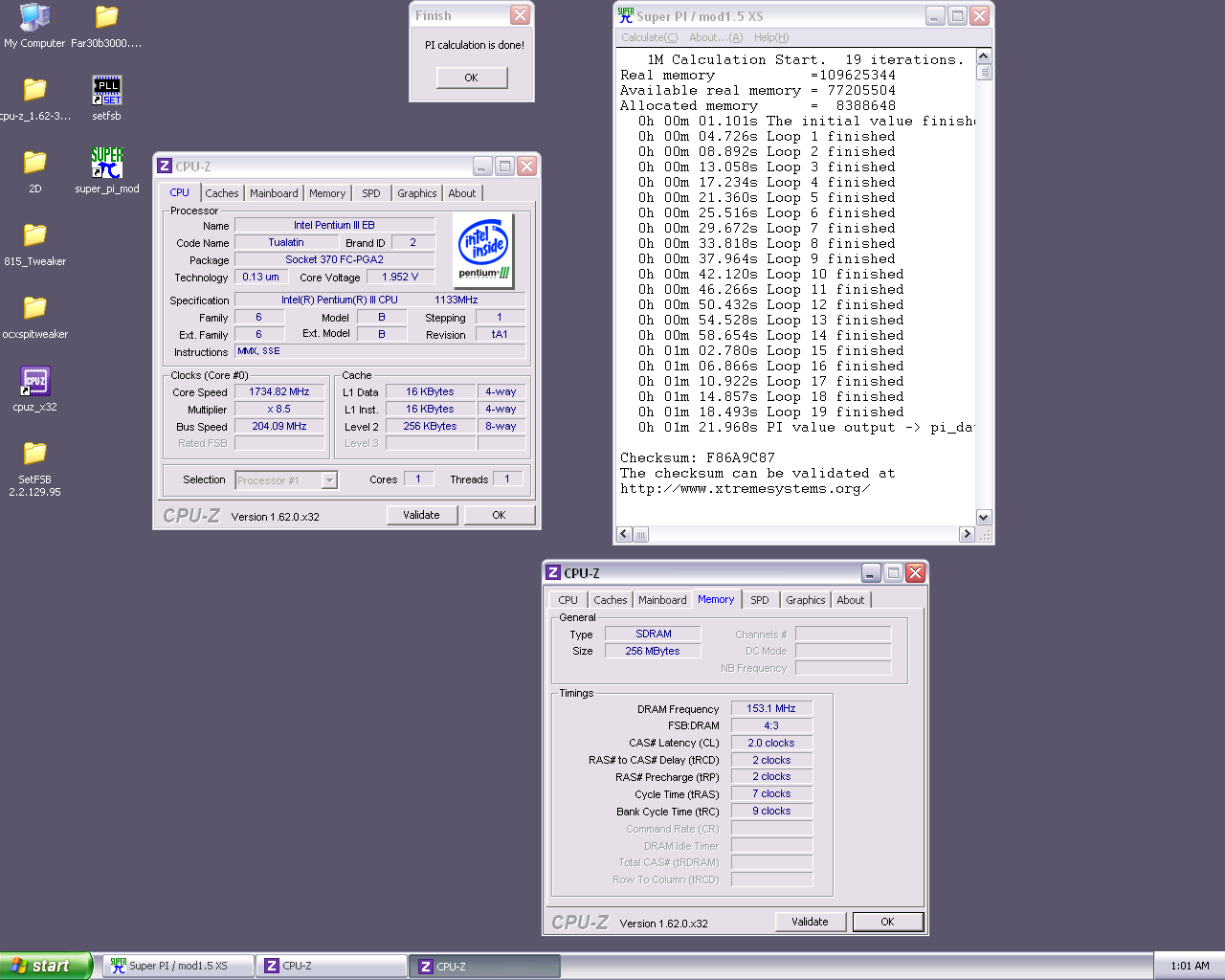Select the Caches tab in the Memory window
This screenshot has width=1225, height=980.
coord(611,600)
